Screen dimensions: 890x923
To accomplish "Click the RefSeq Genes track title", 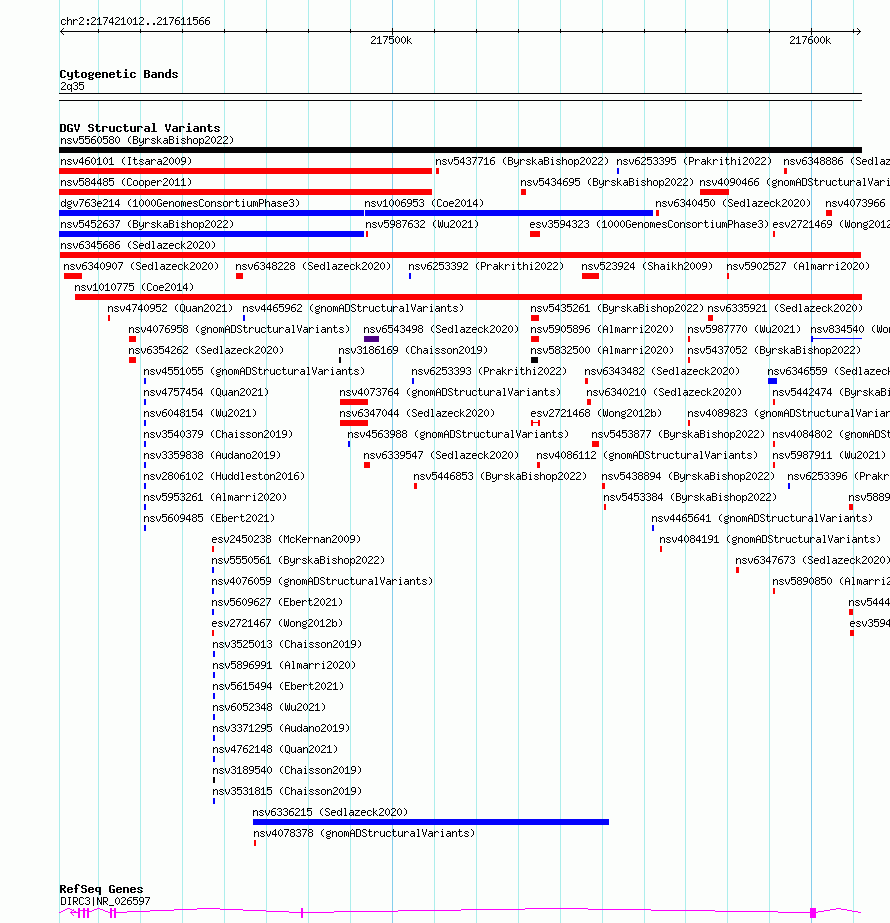I will pos(101,889).
